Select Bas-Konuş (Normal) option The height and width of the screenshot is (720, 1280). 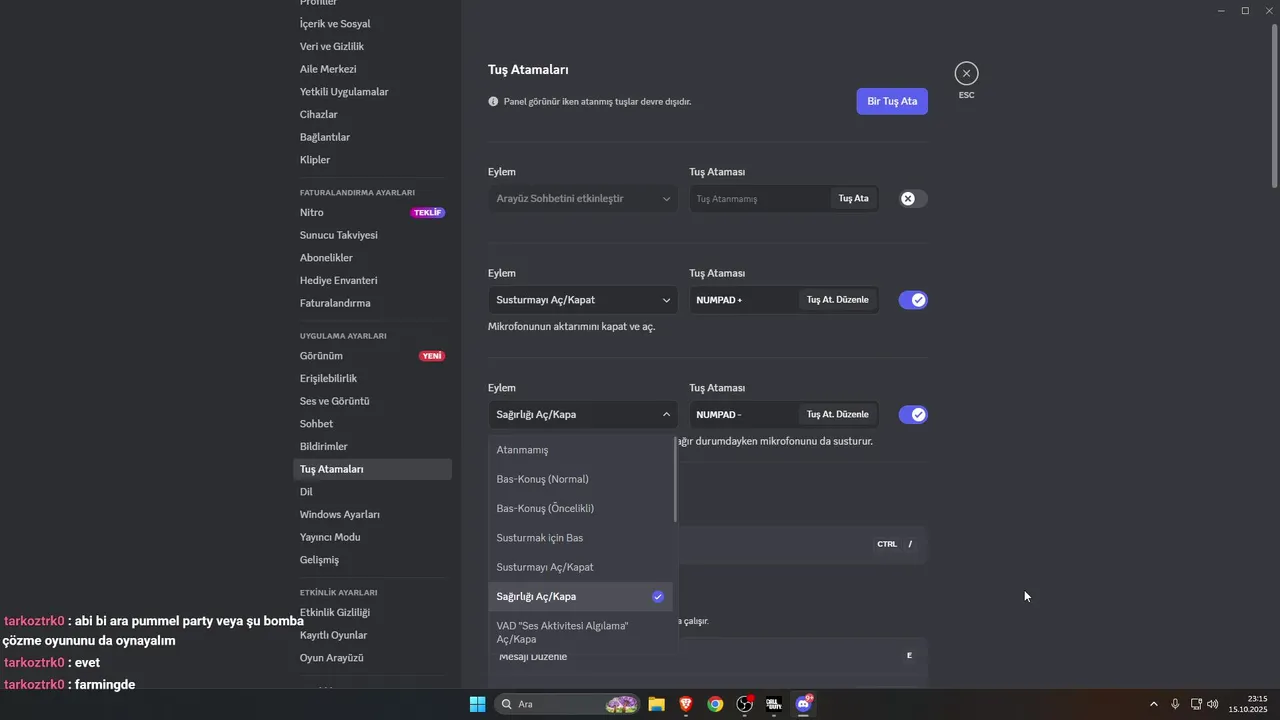tap(581, 479)
